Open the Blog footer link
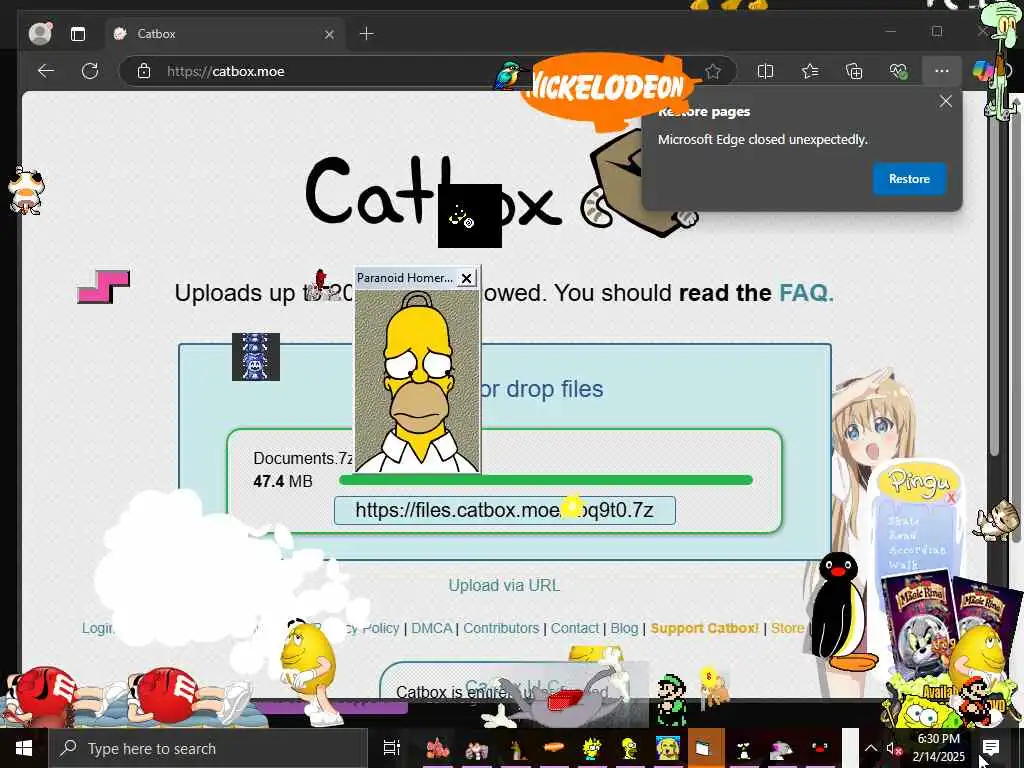Image resolution: width=1024 pixels, height=768 pixels. coord(624,628)
